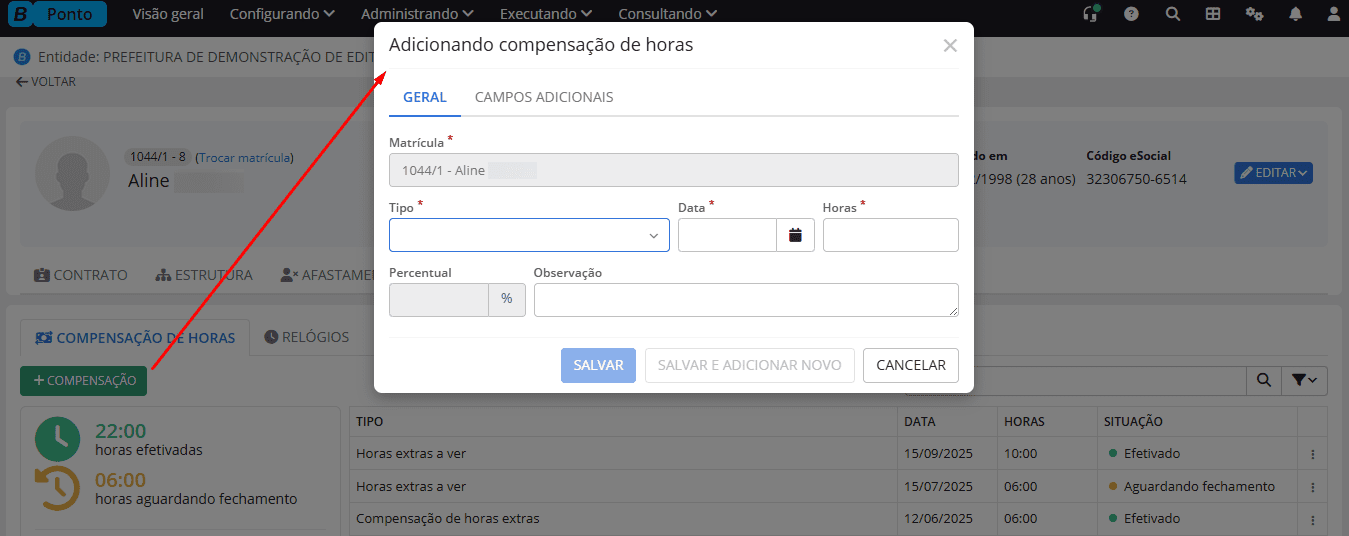
Task: Click the 22:00 horas efetivadas value
Action: [x=120, y=431]
